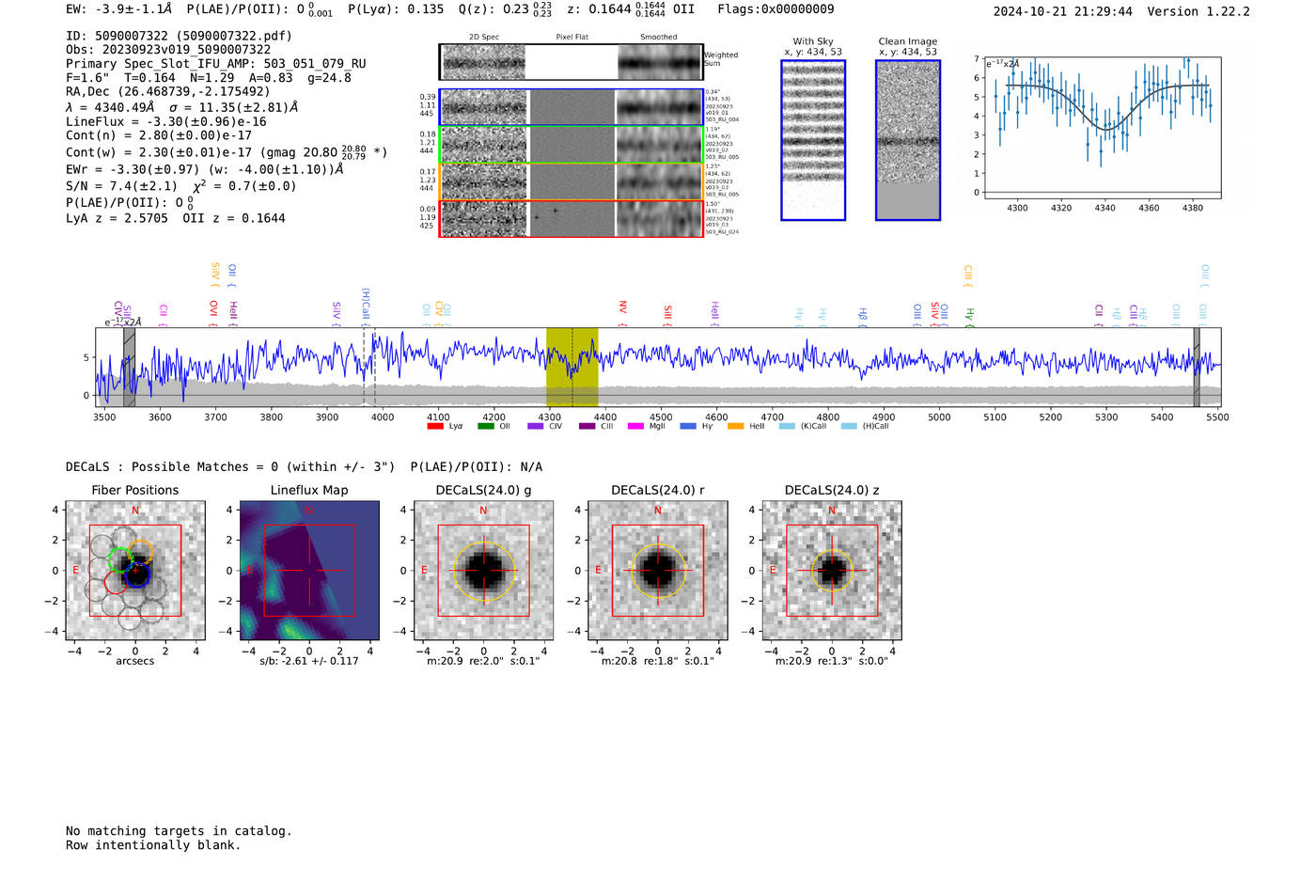The height and width of the screenshot is (896, 1316).
Task: Open the DECaLS(24.0) z cutout
Action: (x=832, y=571)
